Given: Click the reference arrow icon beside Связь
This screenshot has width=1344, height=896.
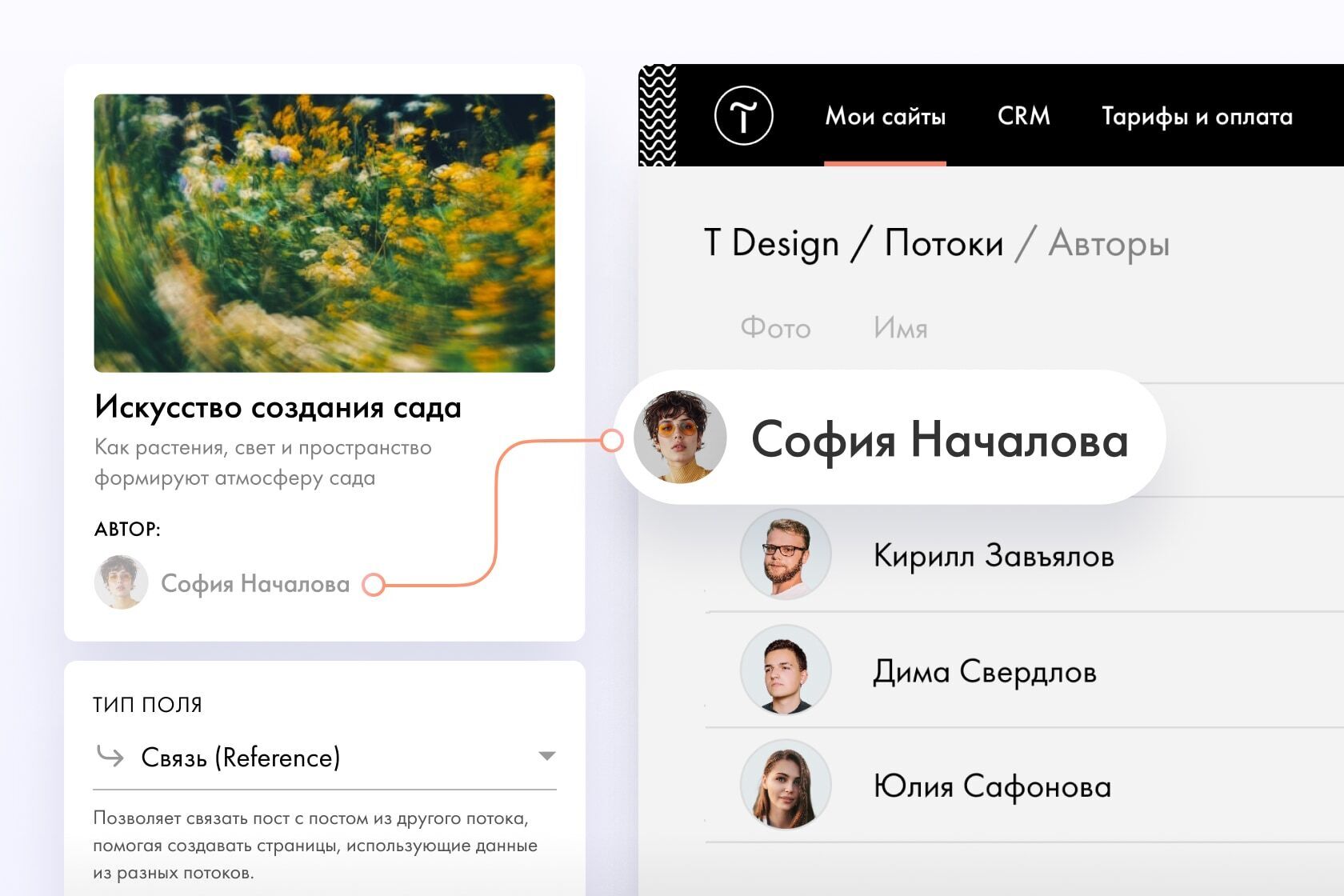Looking at the screenshot, I should (x=110, y=756).
